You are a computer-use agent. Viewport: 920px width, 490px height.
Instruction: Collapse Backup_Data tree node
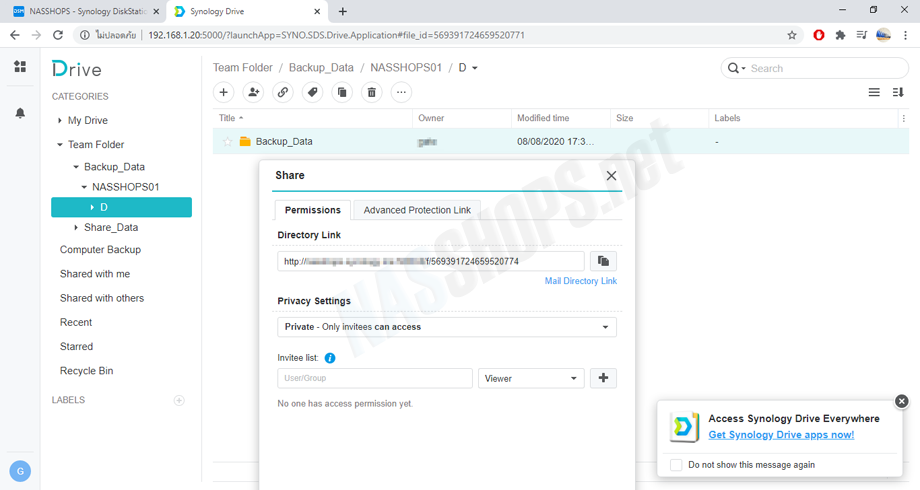pos(76,167)
